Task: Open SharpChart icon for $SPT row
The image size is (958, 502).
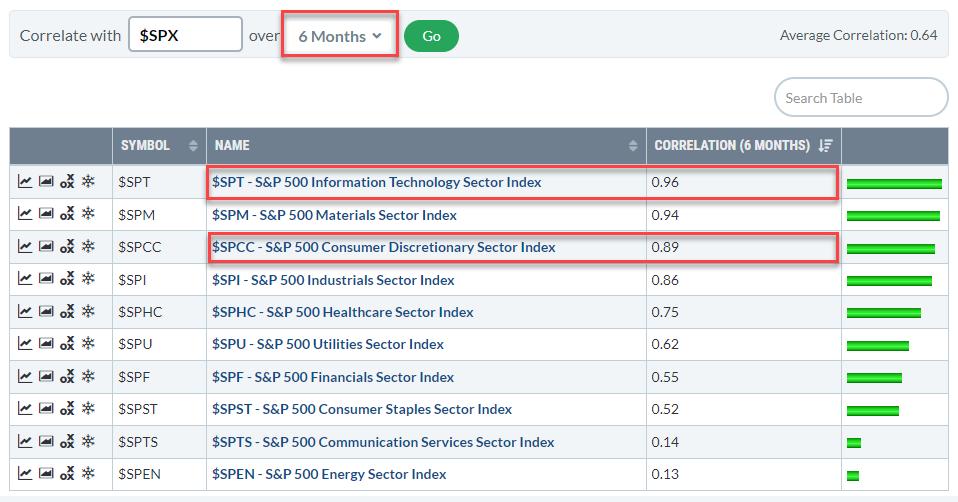Action: click(x=25, y=182)
